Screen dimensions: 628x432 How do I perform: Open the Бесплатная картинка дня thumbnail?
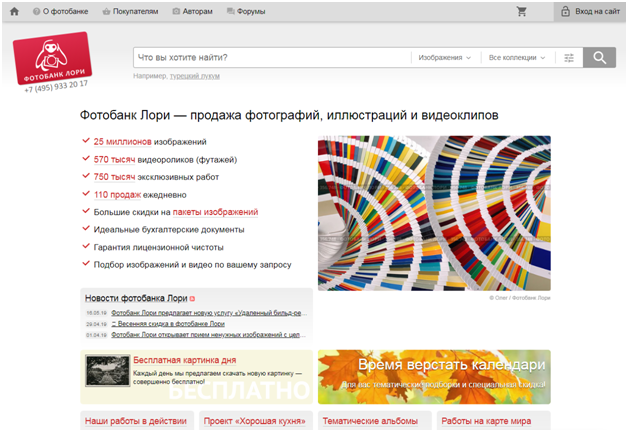tap(107, 370)
